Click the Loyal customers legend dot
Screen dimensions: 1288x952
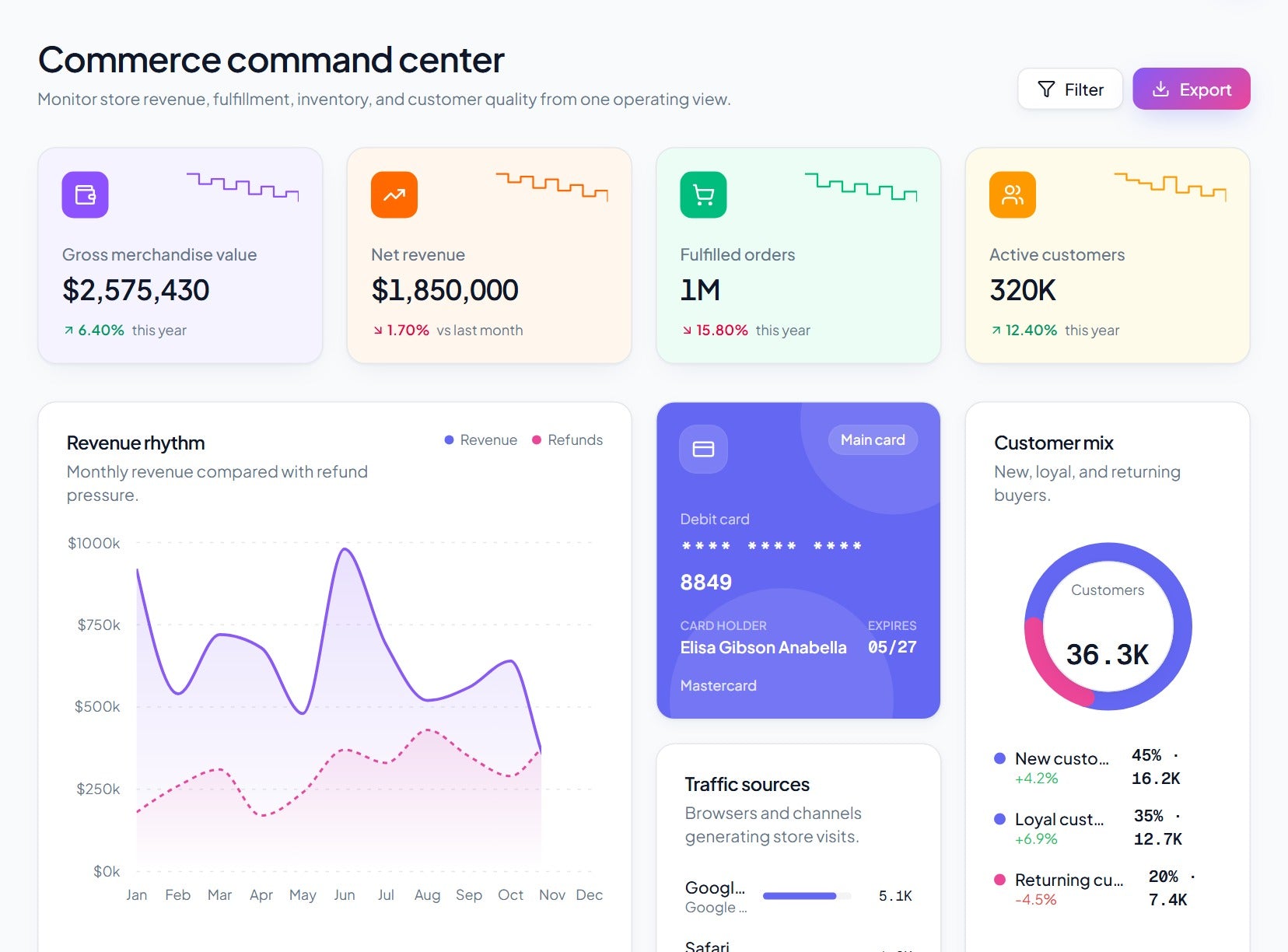pyautogui.click(x=1000, y=819)
